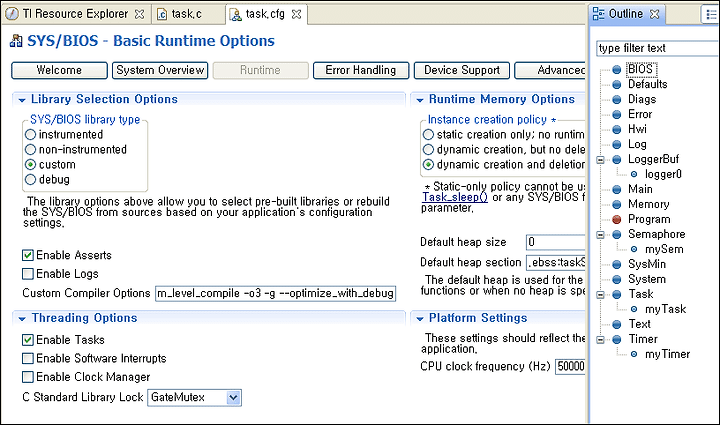Image resolution: width=720 pixels, height=425 pixels.
Task: Click the Custom Compiler Options field
Action: (276, 293)
